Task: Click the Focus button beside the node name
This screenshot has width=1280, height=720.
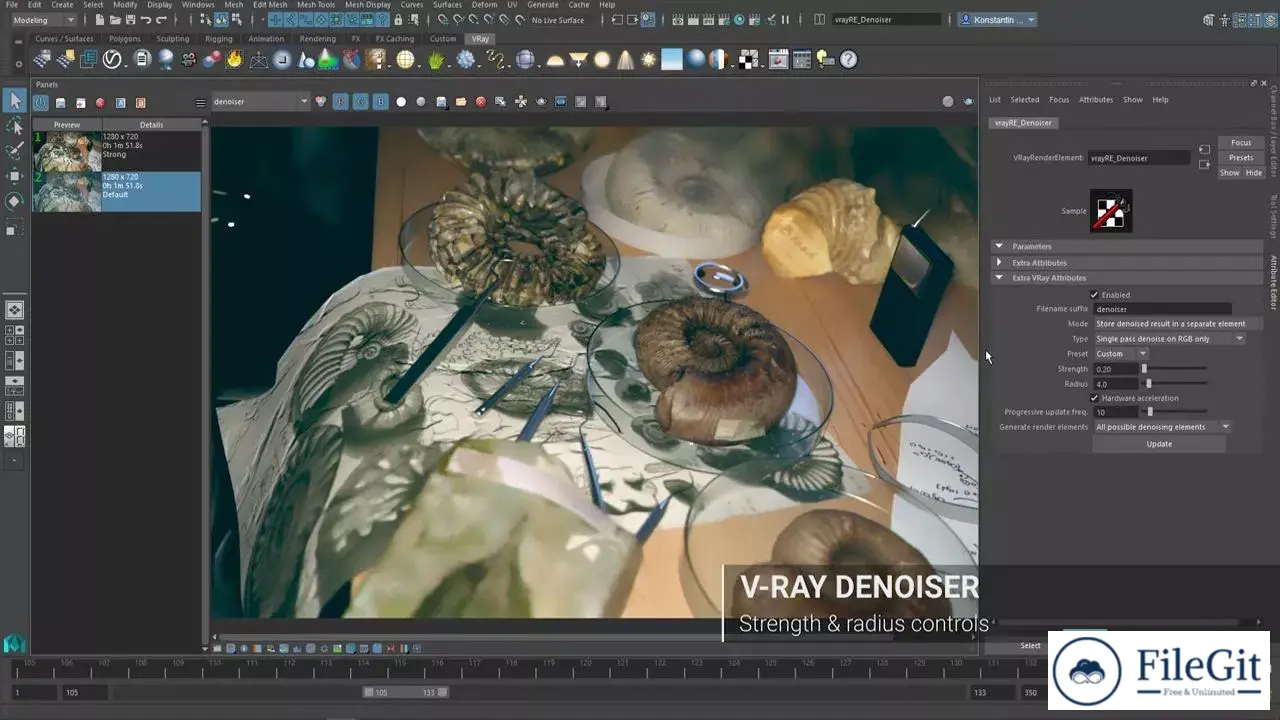Action: (1241, 143)
